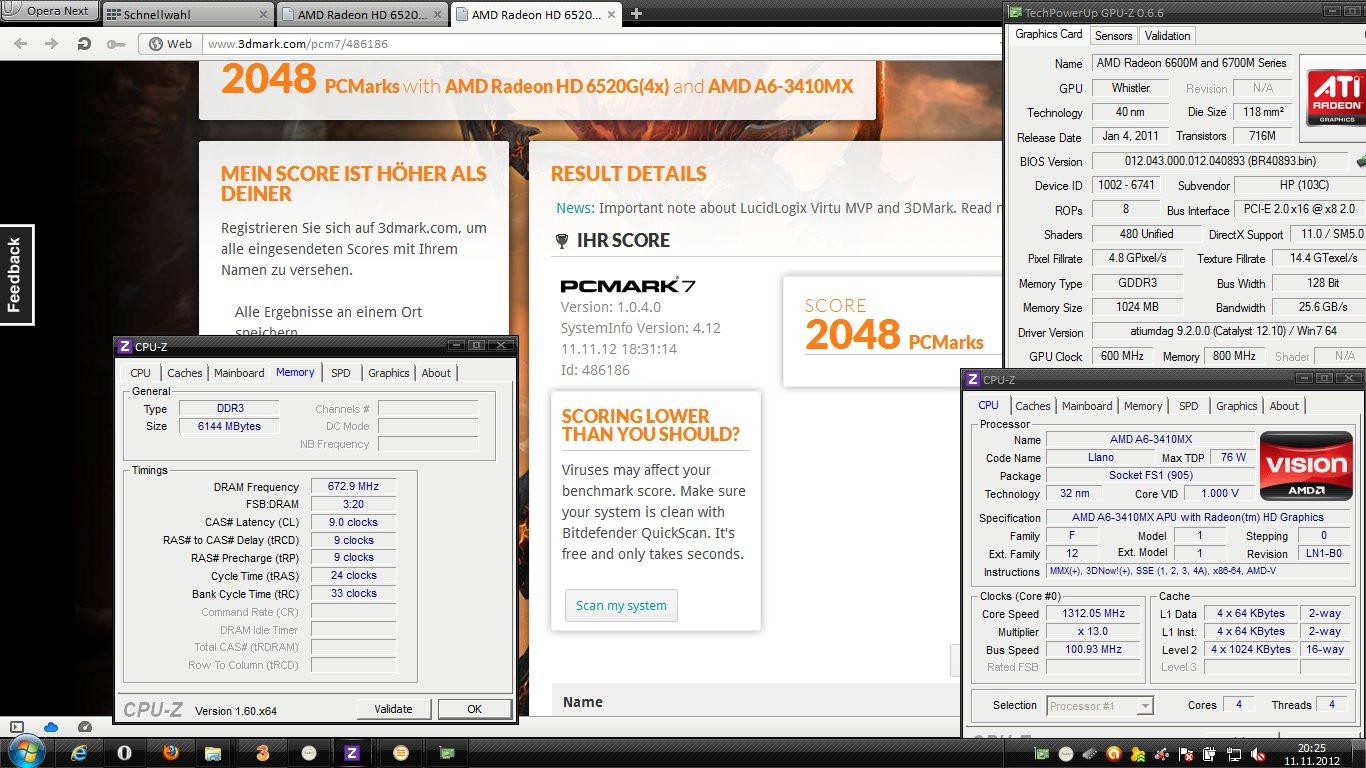The height and width of the screenshot is (768, 1366).
Task: Close the Schnellwahl tab with its X
Action: coord(264,15)
